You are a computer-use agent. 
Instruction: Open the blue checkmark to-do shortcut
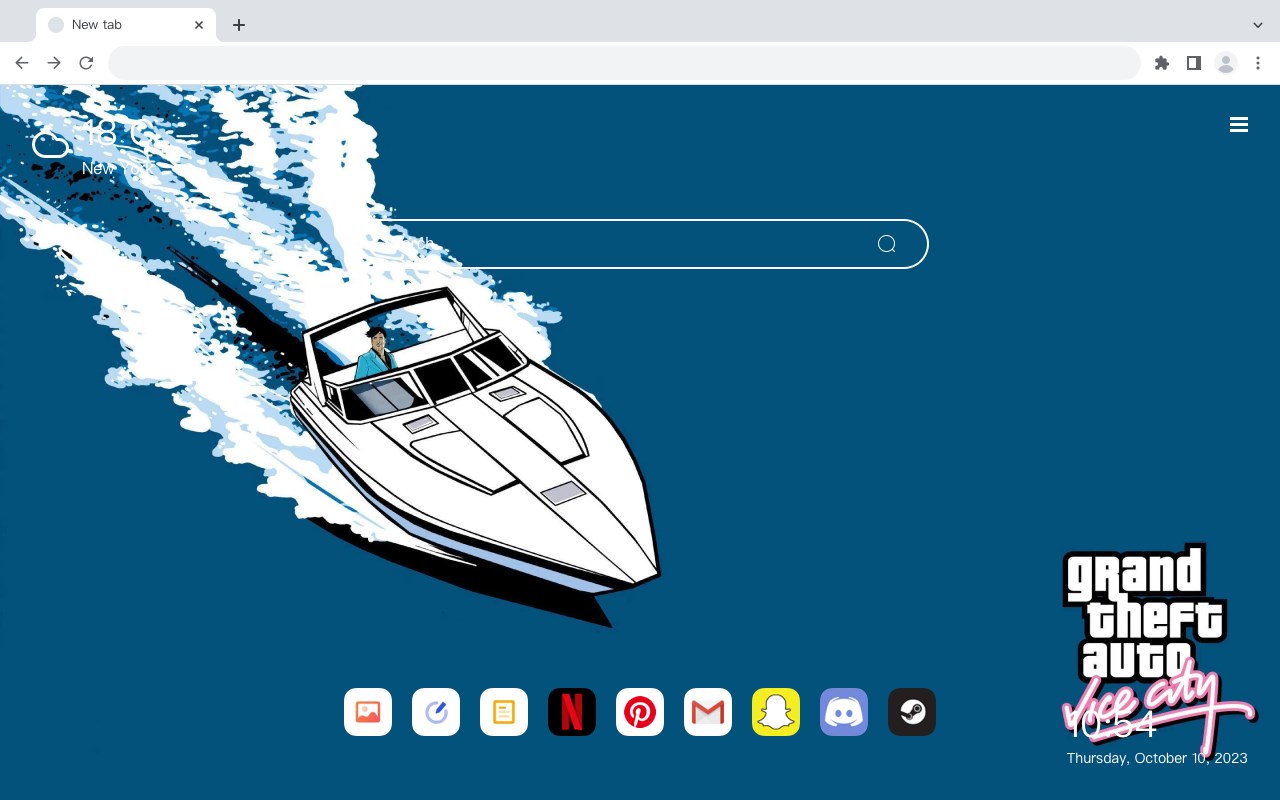pyautogui.click(x=436, y=712)
